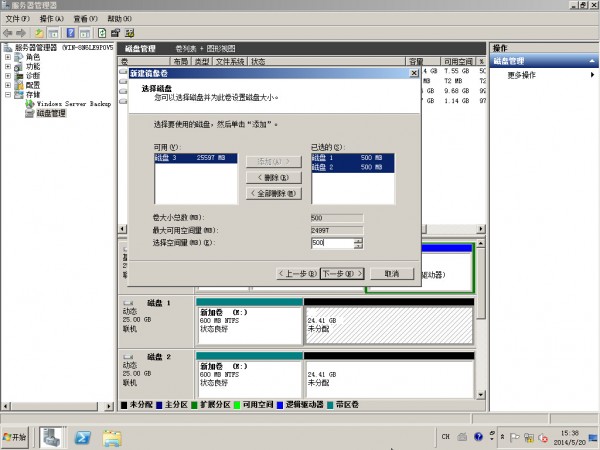Expand the 角色 tree node
600x450 pixels.
click(x=8, y=57)
